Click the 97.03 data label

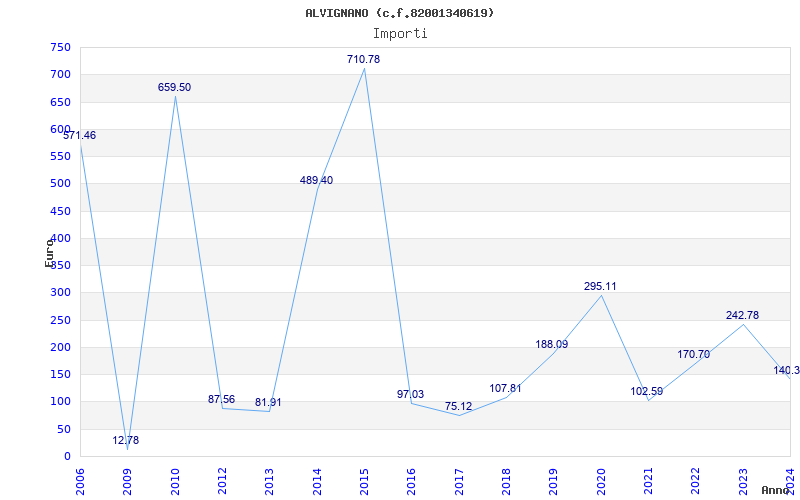tap(411, 394)
